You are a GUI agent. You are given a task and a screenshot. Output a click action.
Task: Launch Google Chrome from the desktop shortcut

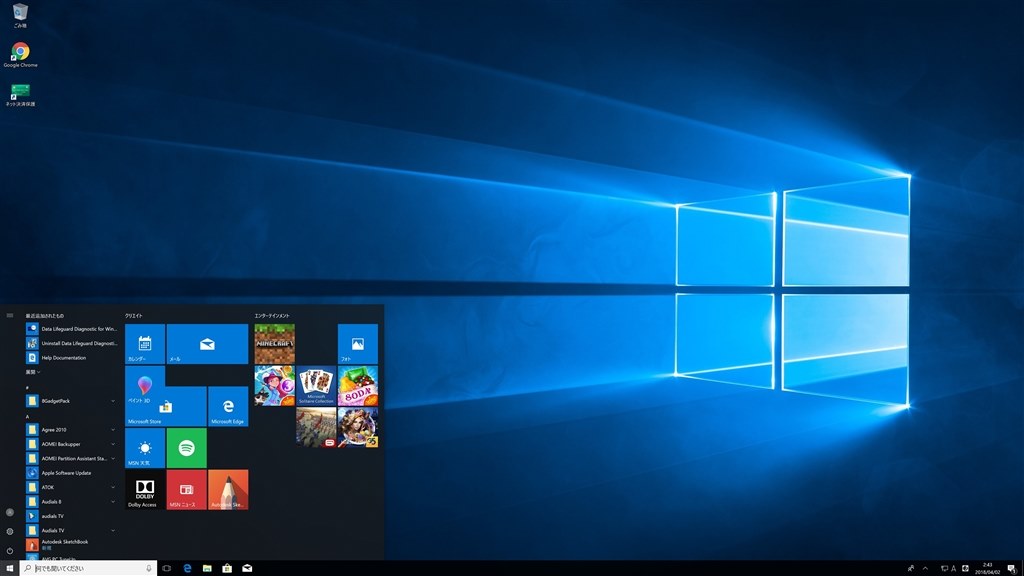(20, 54)
